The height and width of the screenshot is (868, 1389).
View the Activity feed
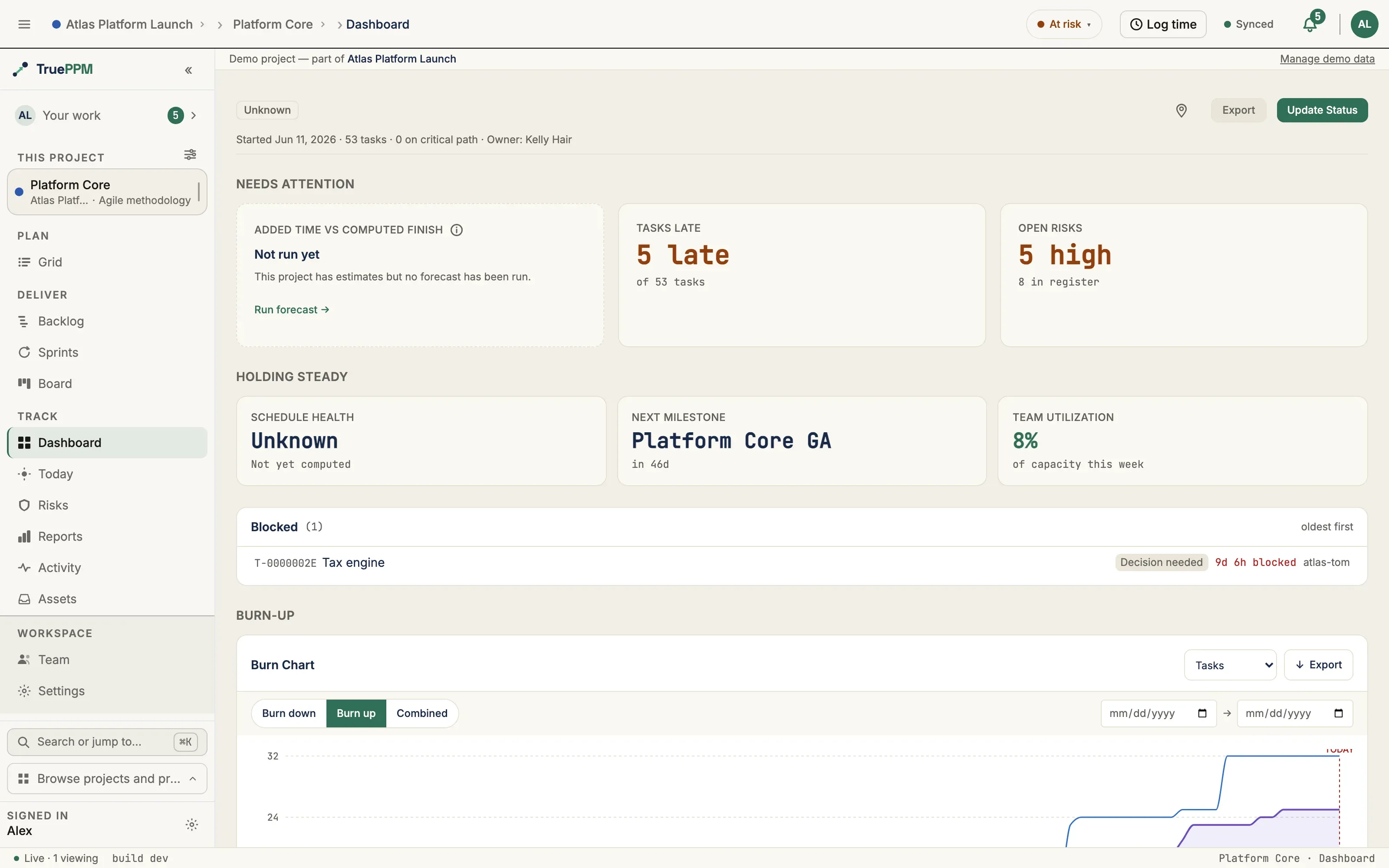(x=107, y=567)
